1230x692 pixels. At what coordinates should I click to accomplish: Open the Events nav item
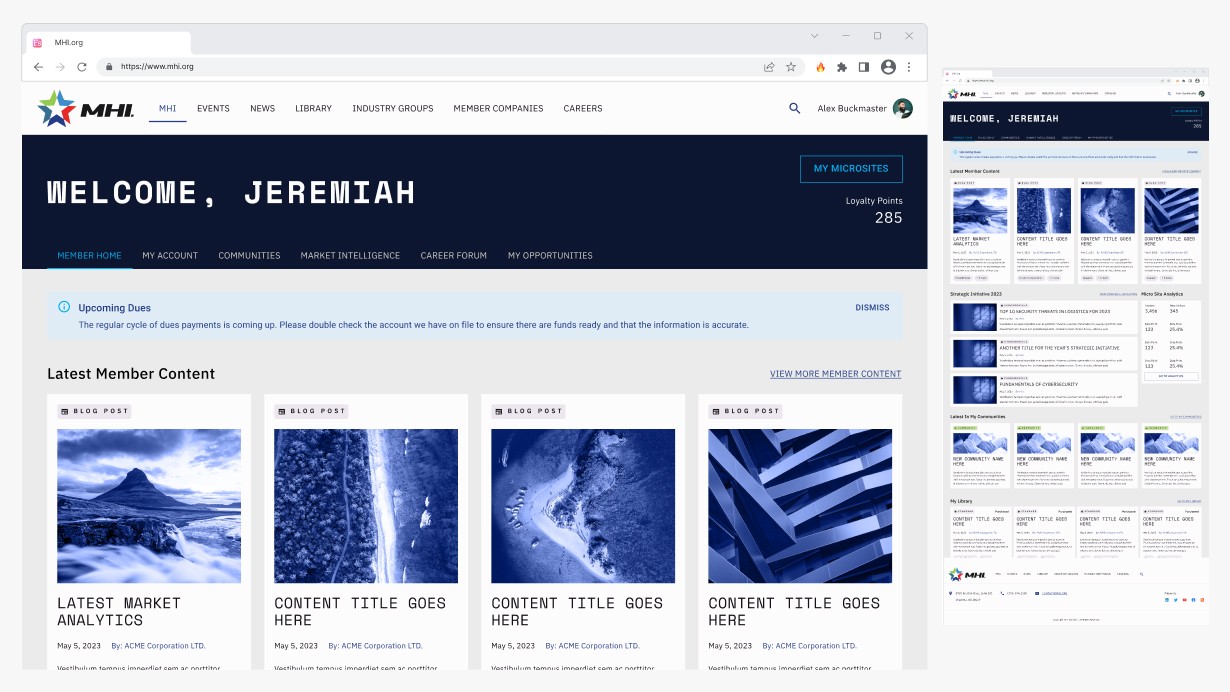(213, 108)
